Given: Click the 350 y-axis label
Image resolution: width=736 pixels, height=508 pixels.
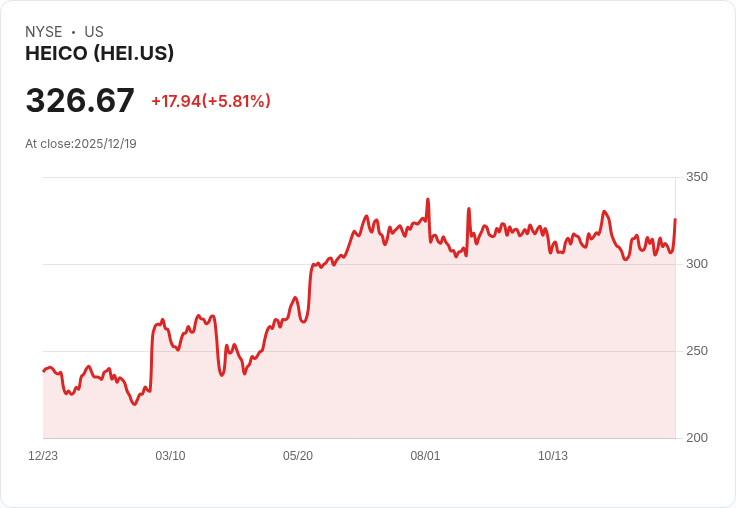Looking at the screenshot, I should click(697, 177).
